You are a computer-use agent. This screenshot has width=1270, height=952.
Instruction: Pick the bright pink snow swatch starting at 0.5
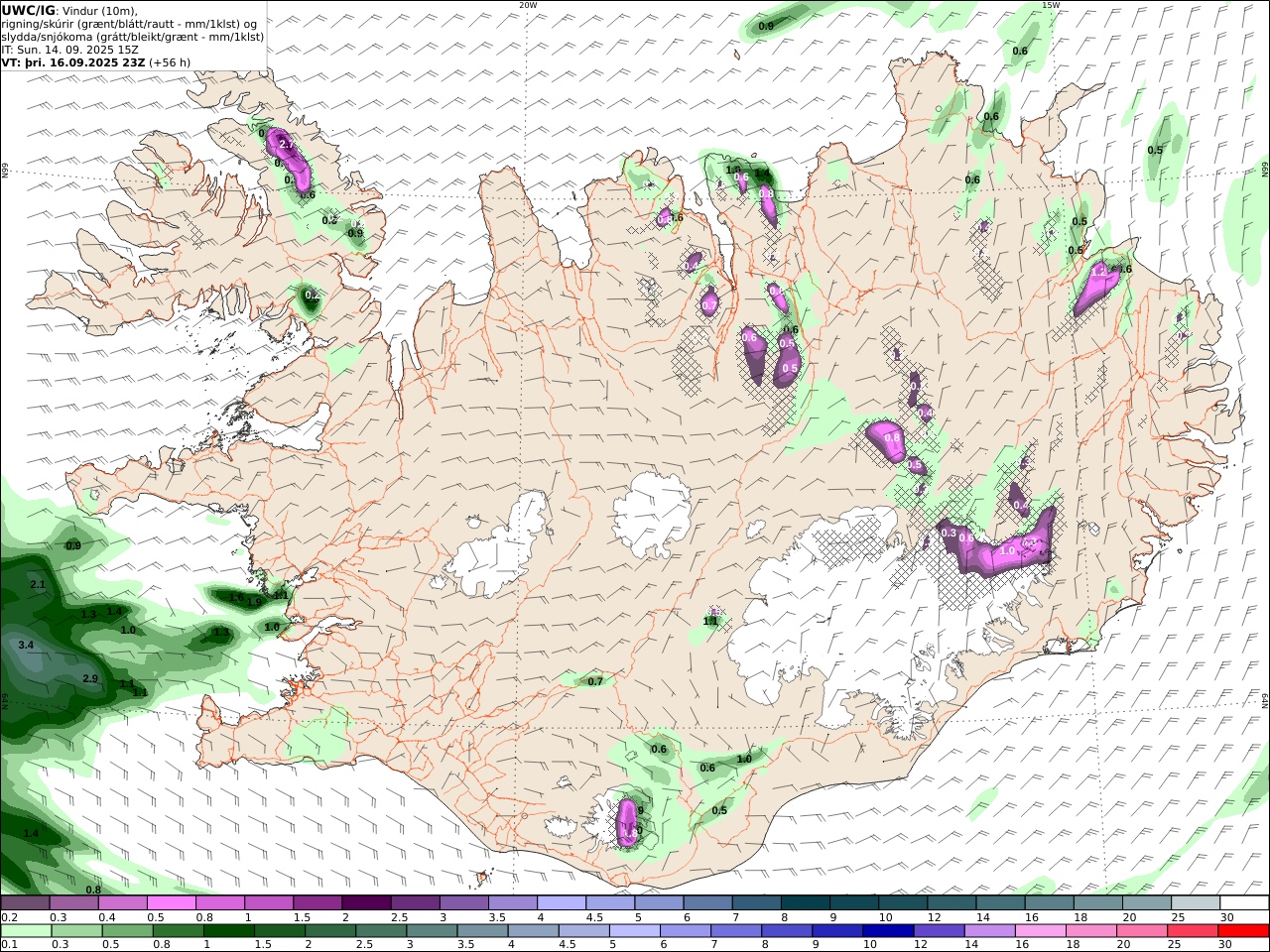tap(172, 902)
